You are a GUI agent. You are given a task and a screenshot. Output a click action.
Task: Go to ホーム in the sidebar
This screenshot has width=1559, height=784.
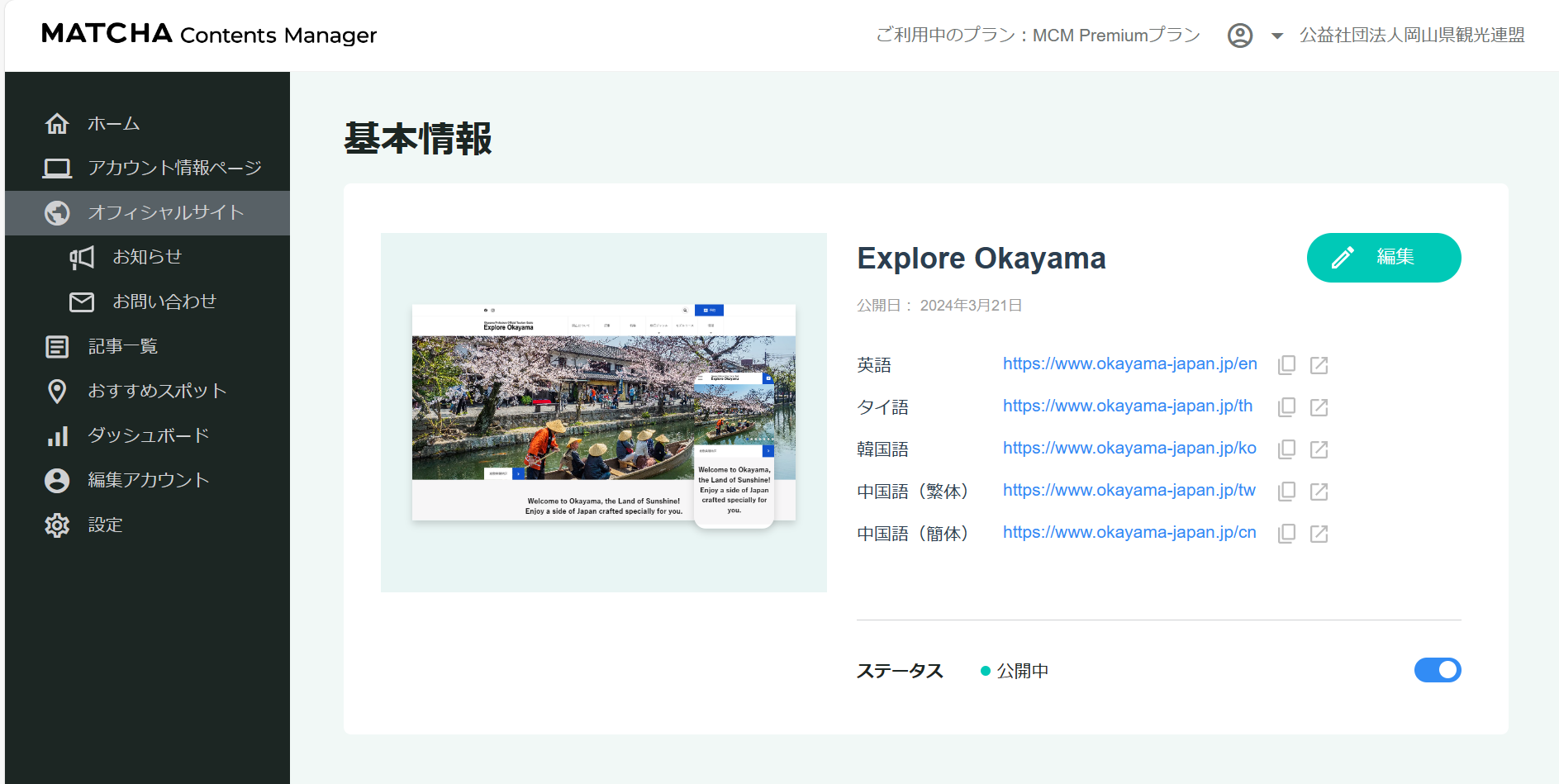pos(147,124)
